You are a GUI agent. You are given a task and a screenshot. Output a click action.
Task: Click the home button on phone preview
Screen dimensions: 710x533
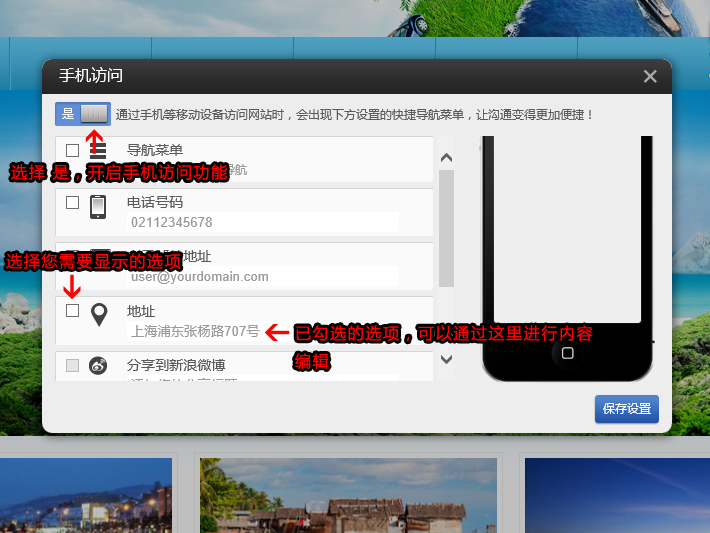(567, 353)
